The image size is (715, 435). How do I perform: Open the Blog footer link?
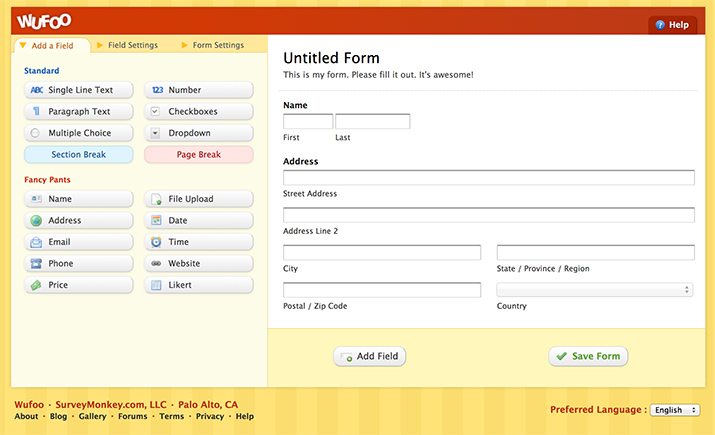(58, 416)
